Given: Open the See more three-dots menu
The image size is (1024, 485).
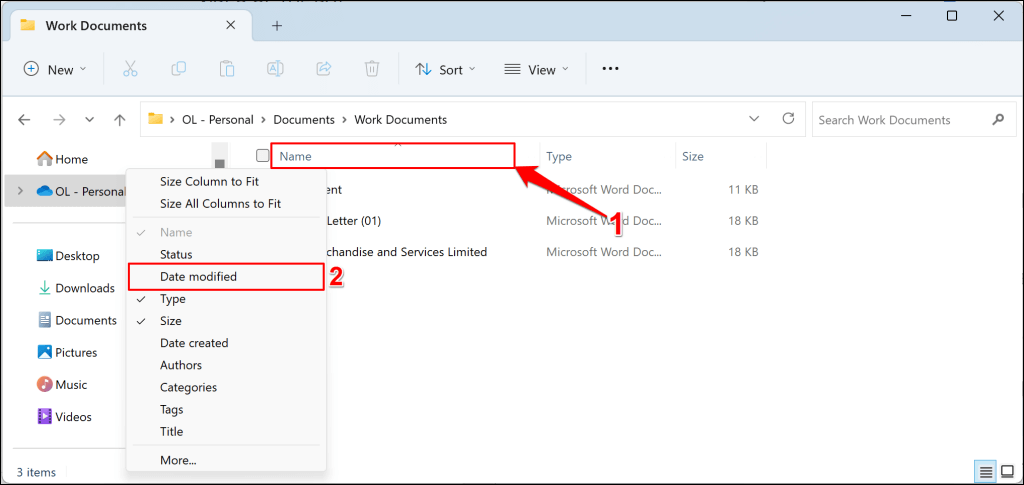Looking at the screenshot, I should (610, 69).
